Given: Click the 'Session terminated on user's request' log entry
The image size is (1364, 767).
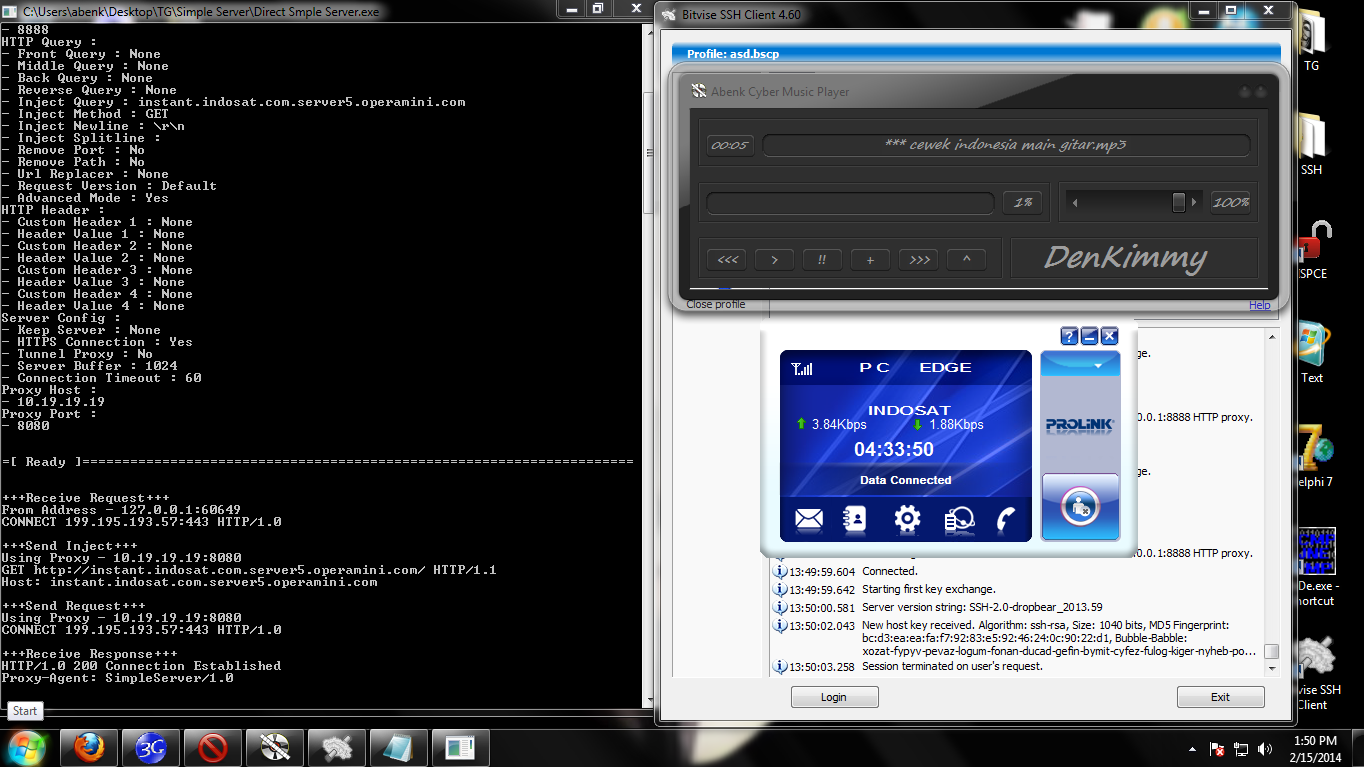Looking at the screenshot, I should 952,666.
